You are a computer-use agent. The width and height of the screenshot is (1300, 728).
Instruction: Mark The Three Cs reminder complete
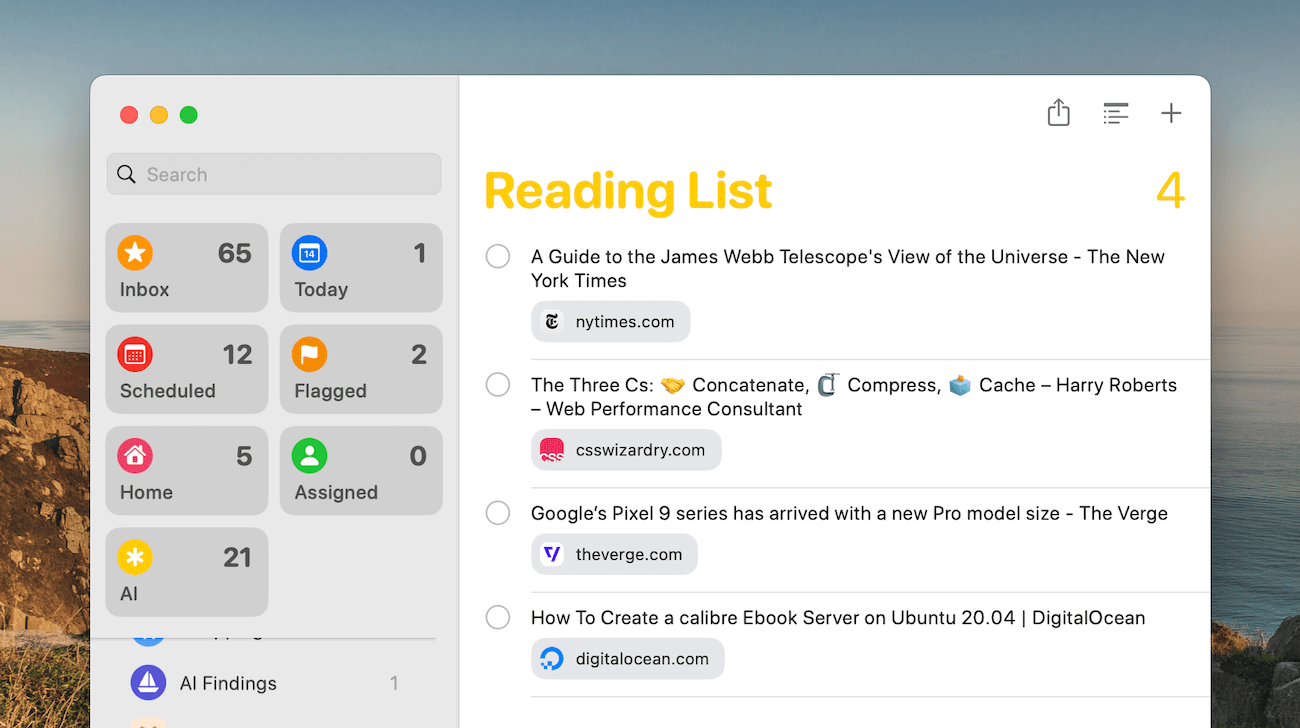[498, 385]
